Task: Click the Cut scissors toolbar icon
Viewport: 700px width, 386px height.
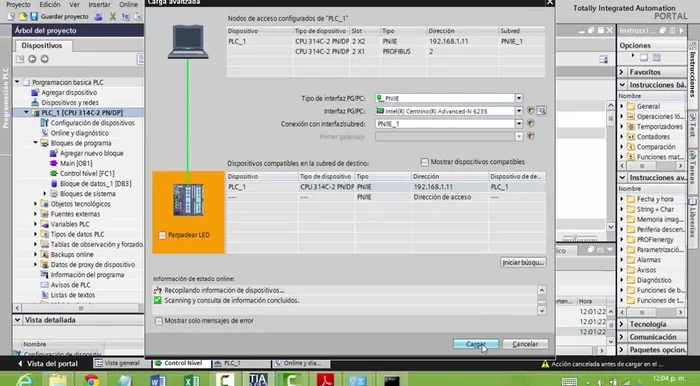Action: [113, 17]
